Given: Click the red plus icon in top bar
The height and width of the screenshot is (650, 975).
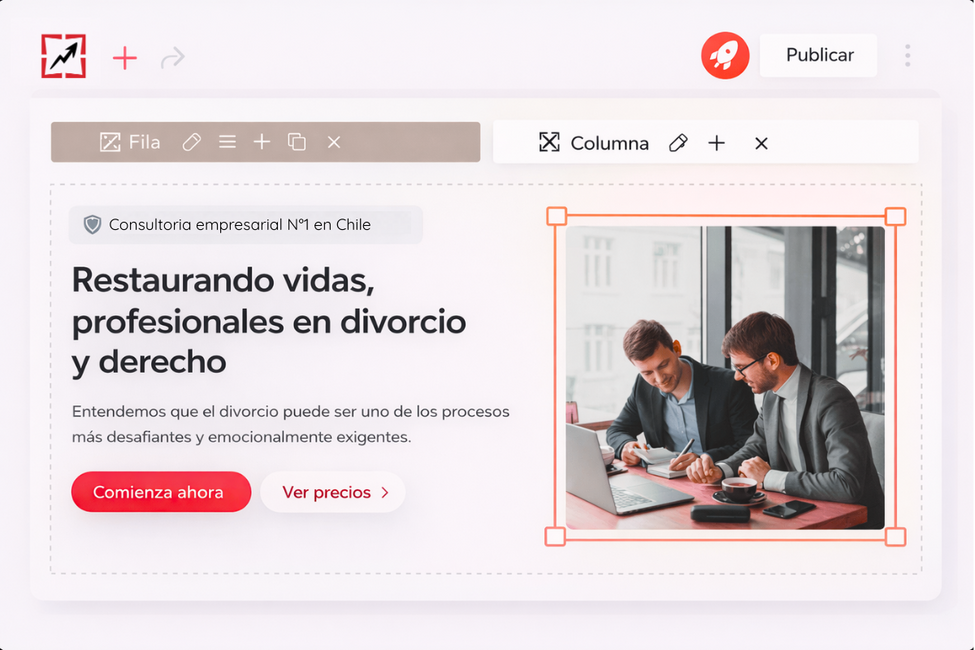Looking at the screenshot, I should click(x=125, y=57).
